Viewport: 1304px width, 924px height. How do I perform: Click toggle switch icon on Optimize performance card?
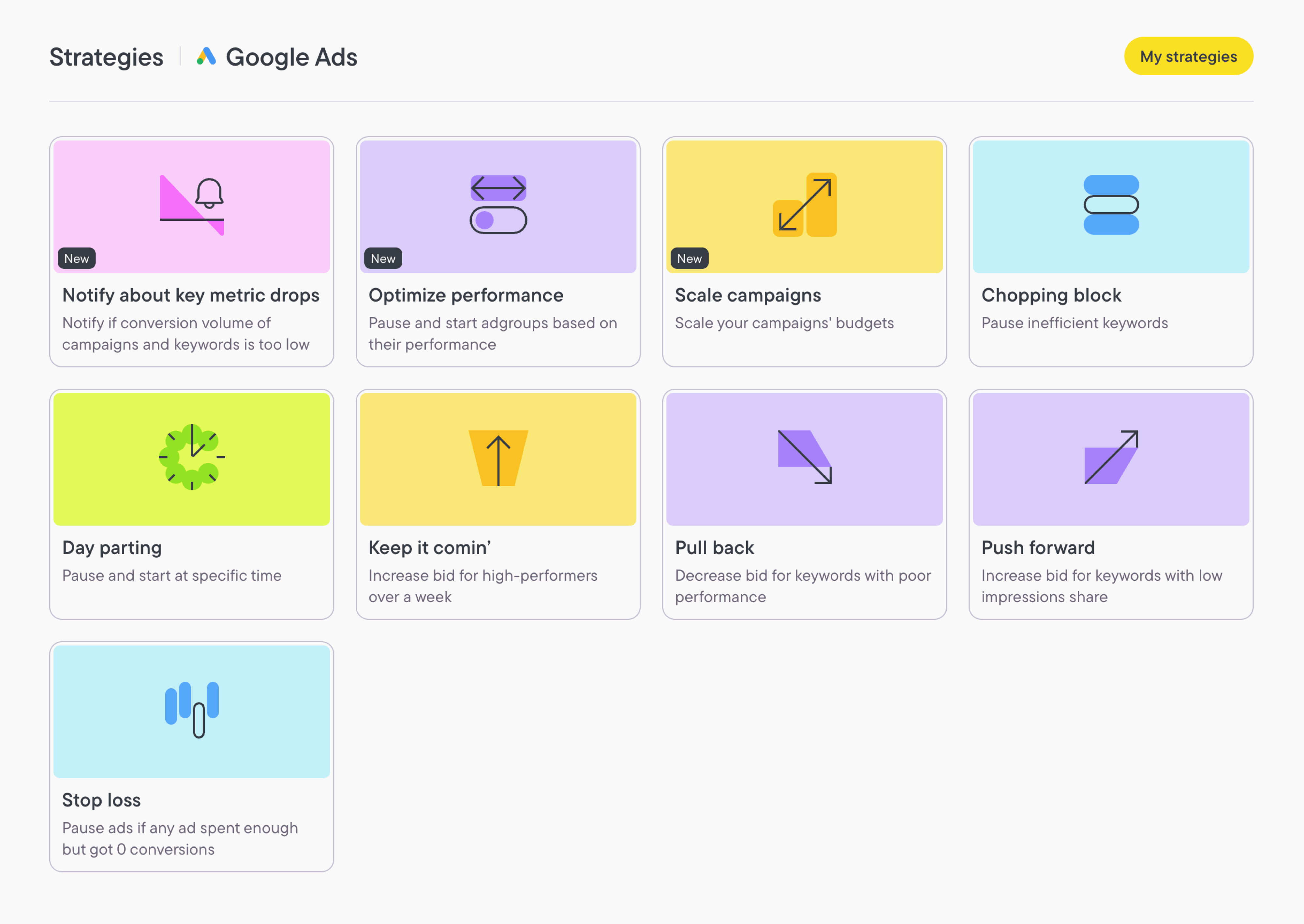tap(498, 220)
